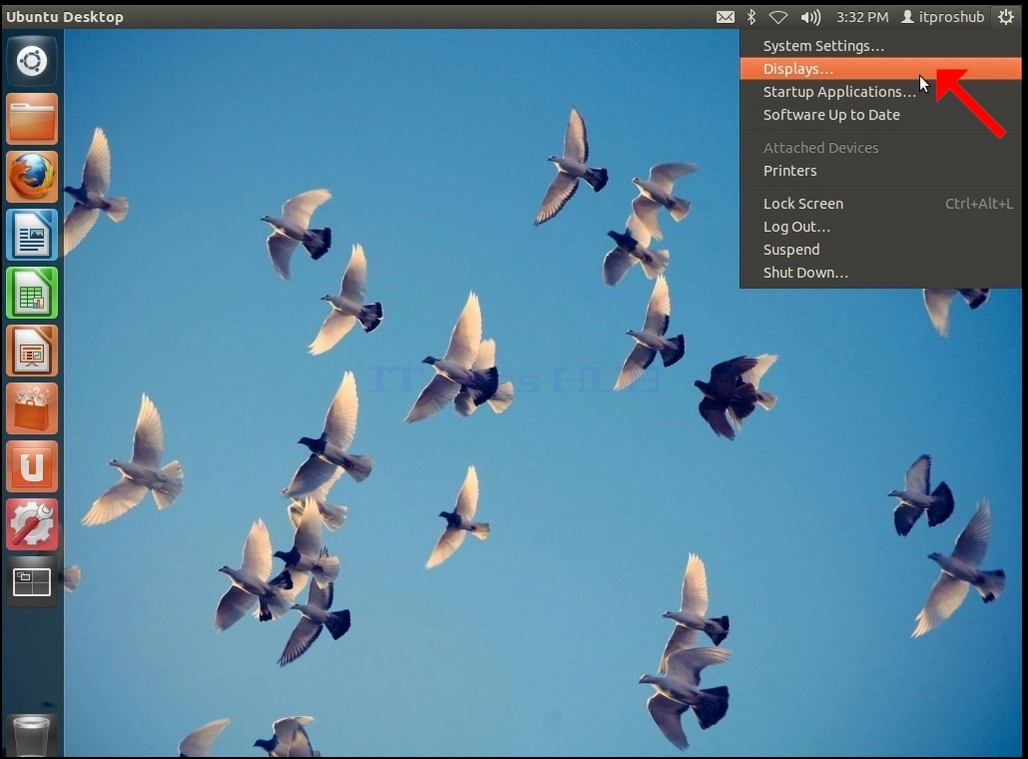Launch LibreOffice Writer document icon

point(31,235)
